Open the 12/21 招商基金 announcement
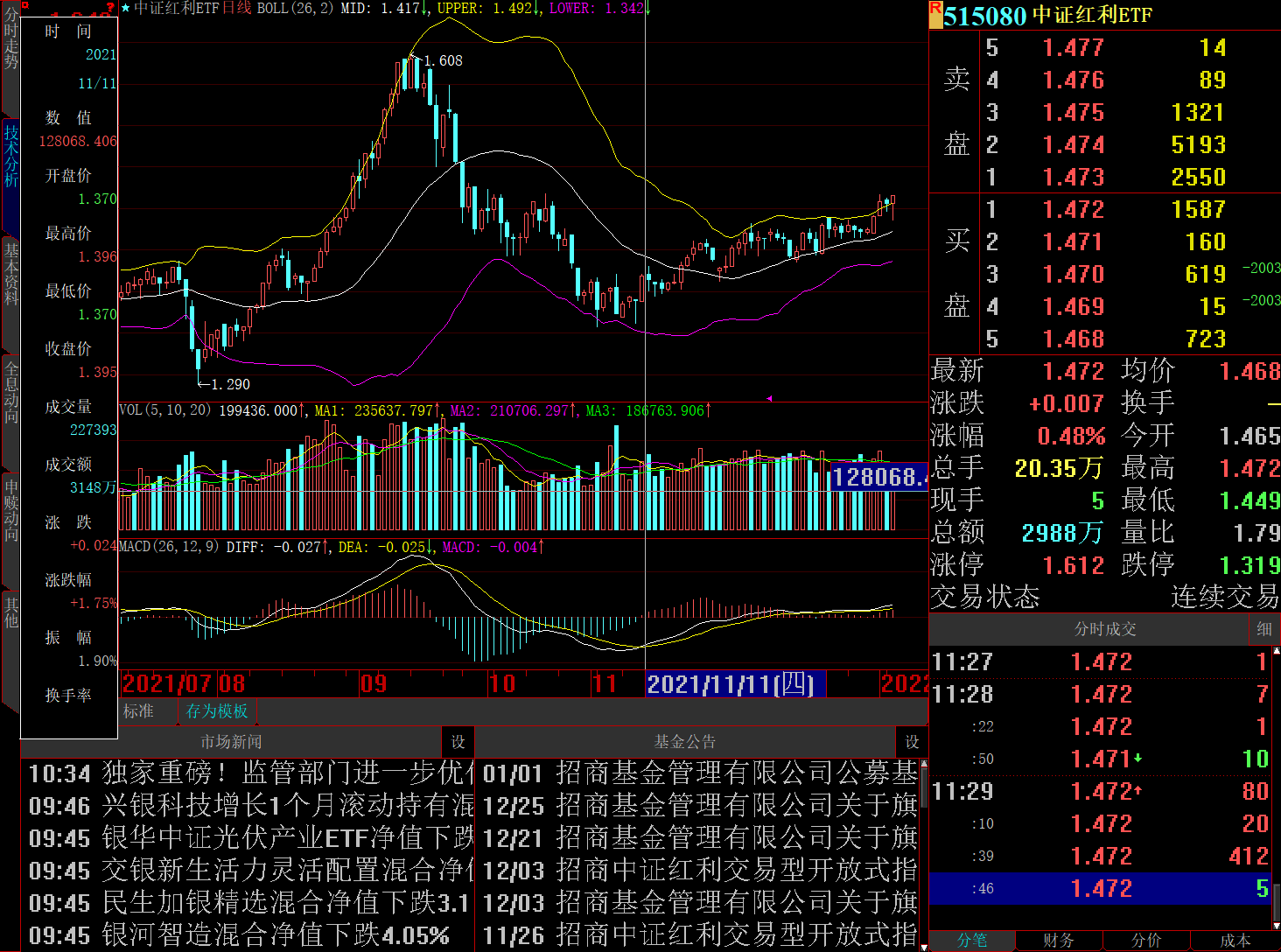 pos(698,838)
